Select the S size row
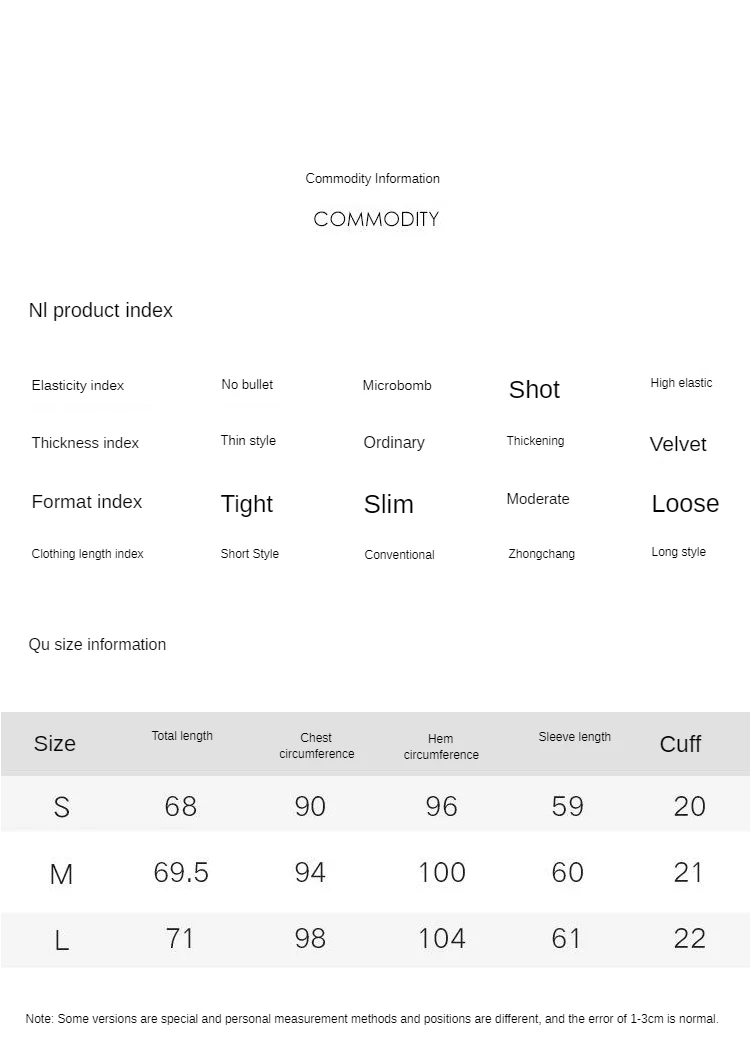Screen dimensions: 750x1063 pyautogui.click(x=375, y=805)
